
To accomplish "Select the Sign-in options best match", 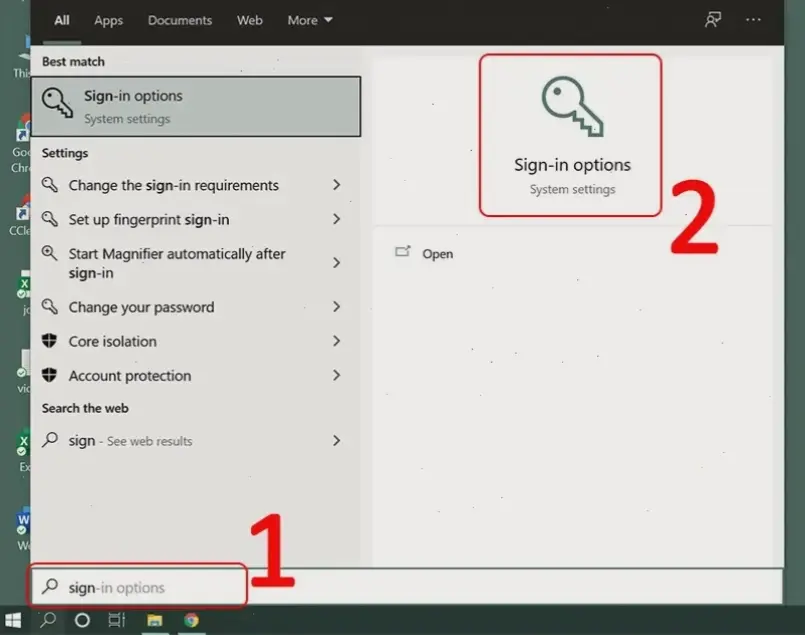I will pos(195,106).
